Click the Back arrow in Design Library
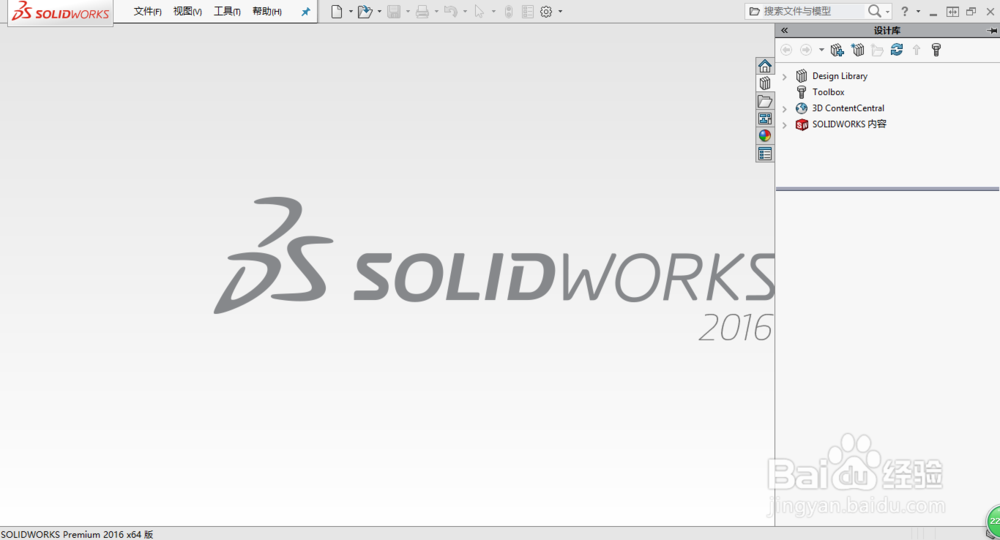Image resolution: width=1000 pixels, height=540 pixels. [786, 50]
